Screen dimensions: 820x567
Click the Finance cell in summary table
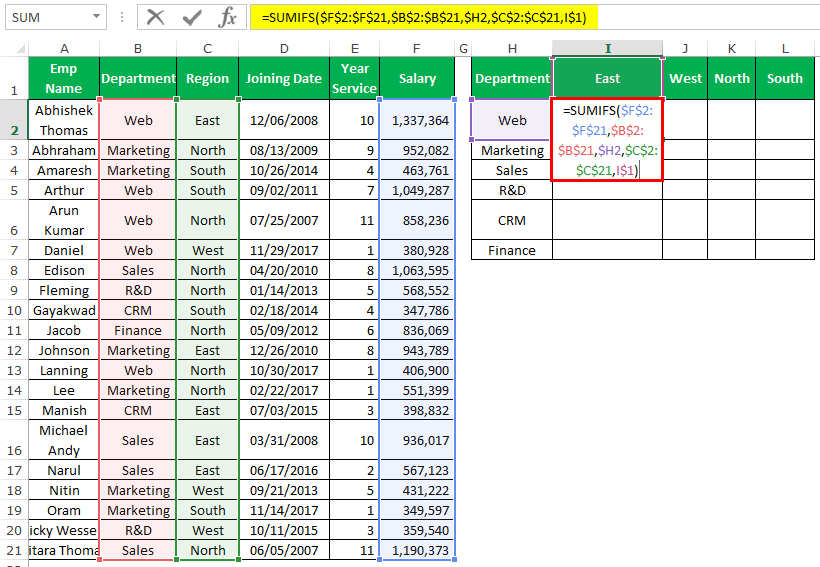[512, 250]
